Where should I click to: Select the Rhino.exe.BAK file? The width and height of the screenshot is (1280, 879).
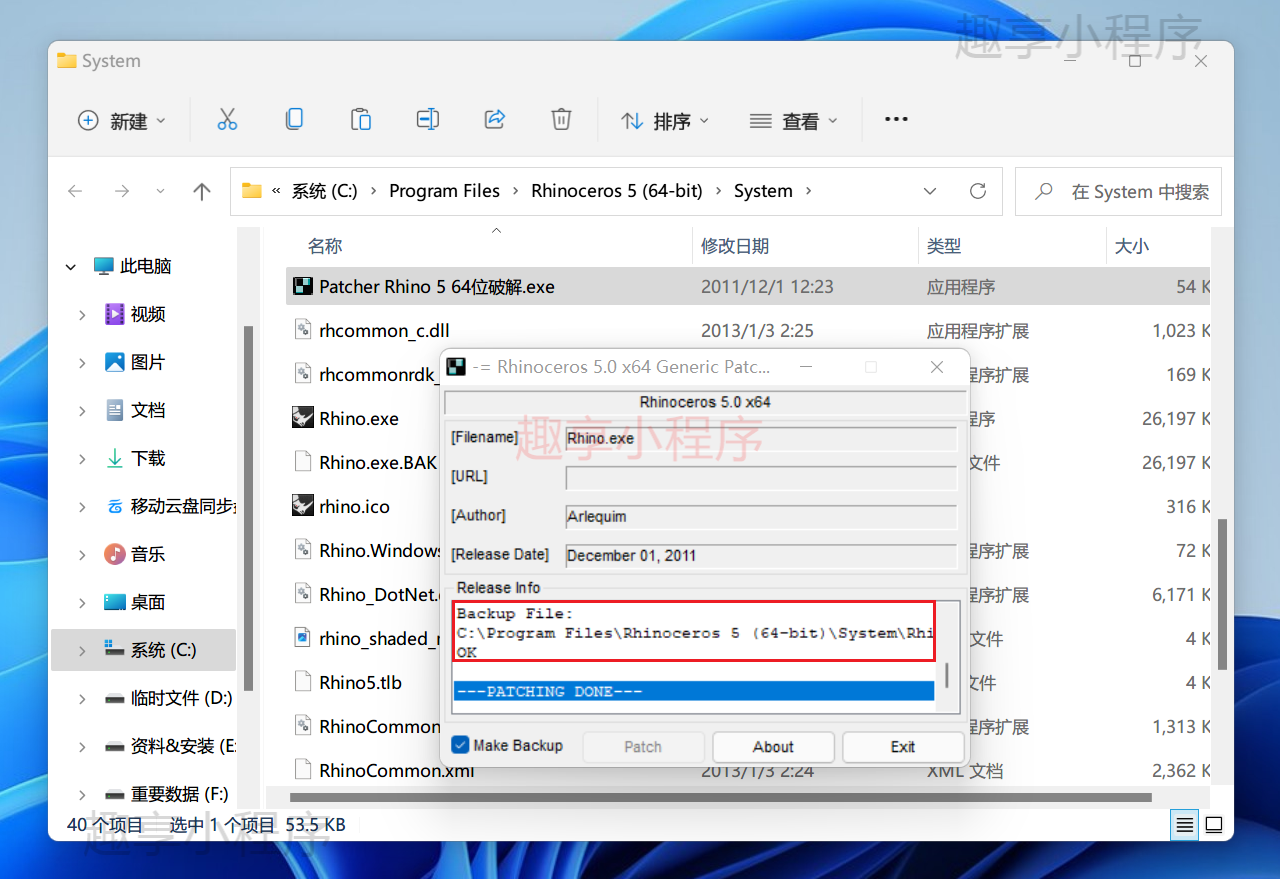[378, 462]
